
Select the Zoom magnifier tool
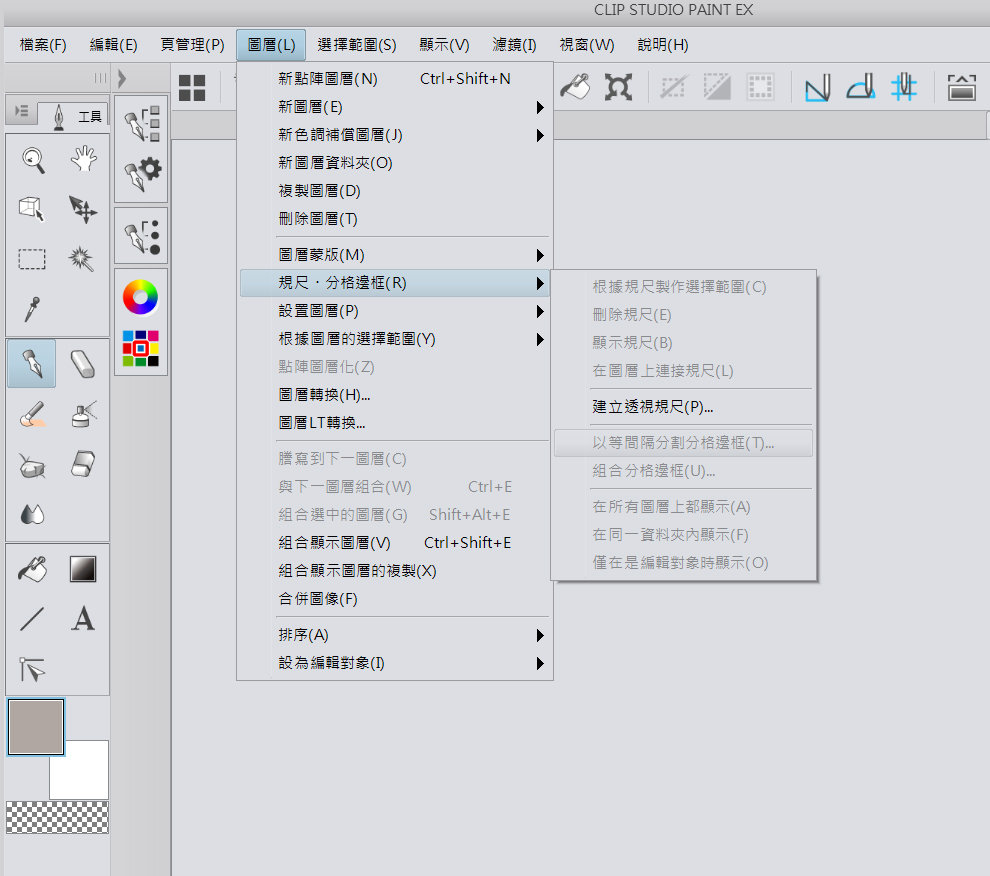32,160
